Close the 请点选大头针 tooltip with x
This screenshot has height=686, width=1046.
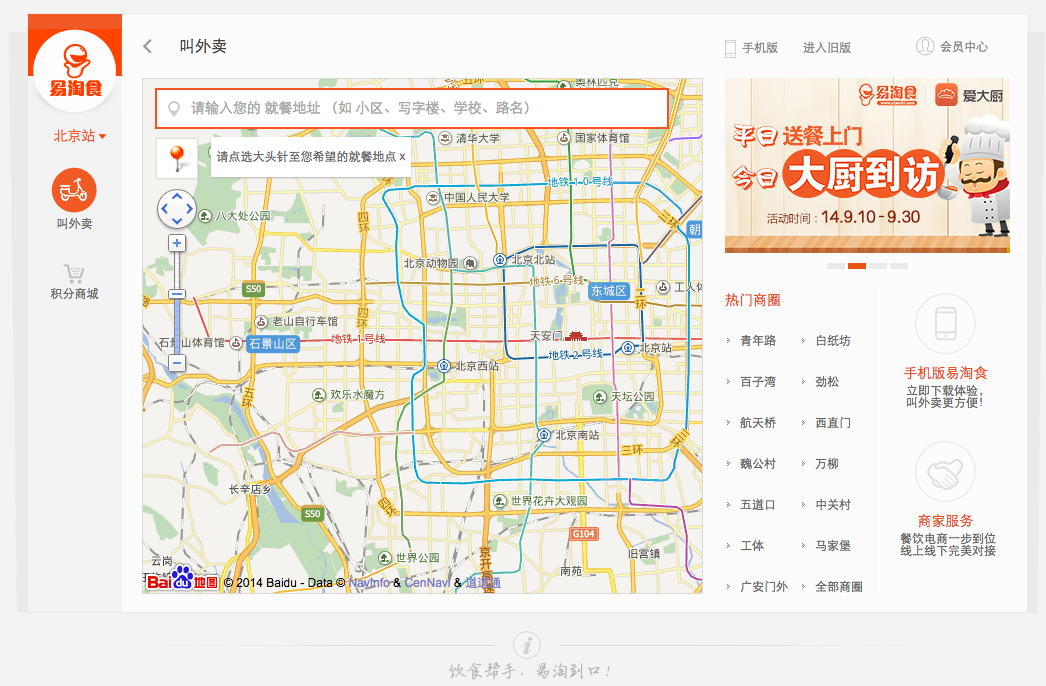tap(402, 157)
